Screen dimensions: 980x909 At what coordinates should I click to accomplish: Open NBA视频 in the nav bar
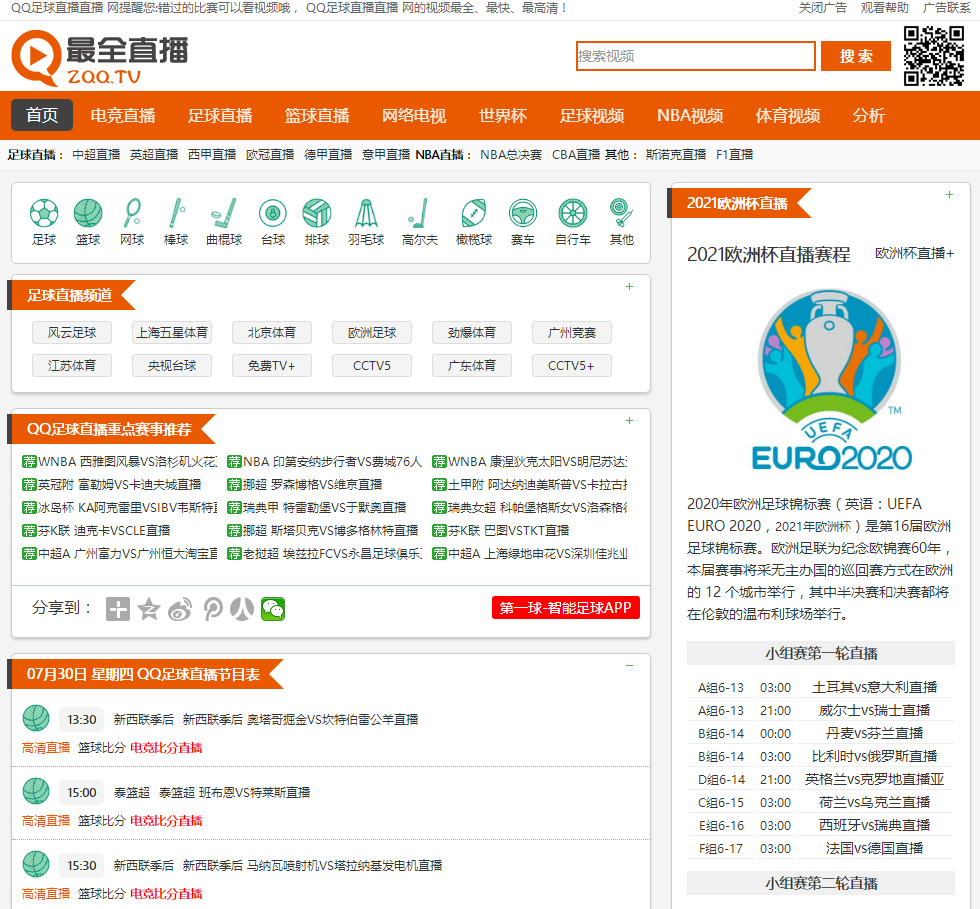690,115
